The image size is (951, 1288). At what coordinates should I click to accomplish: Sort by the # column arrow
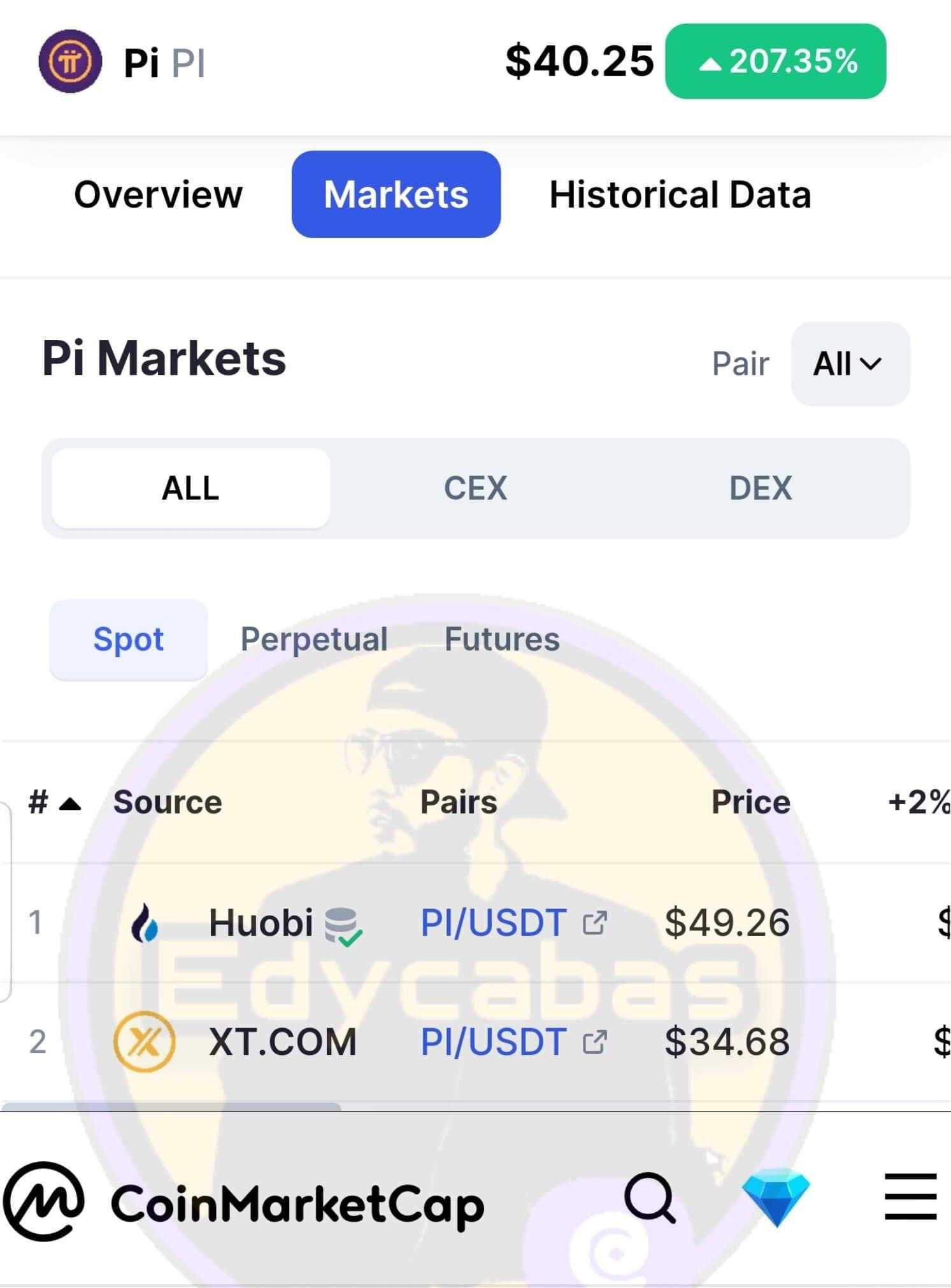69,804
